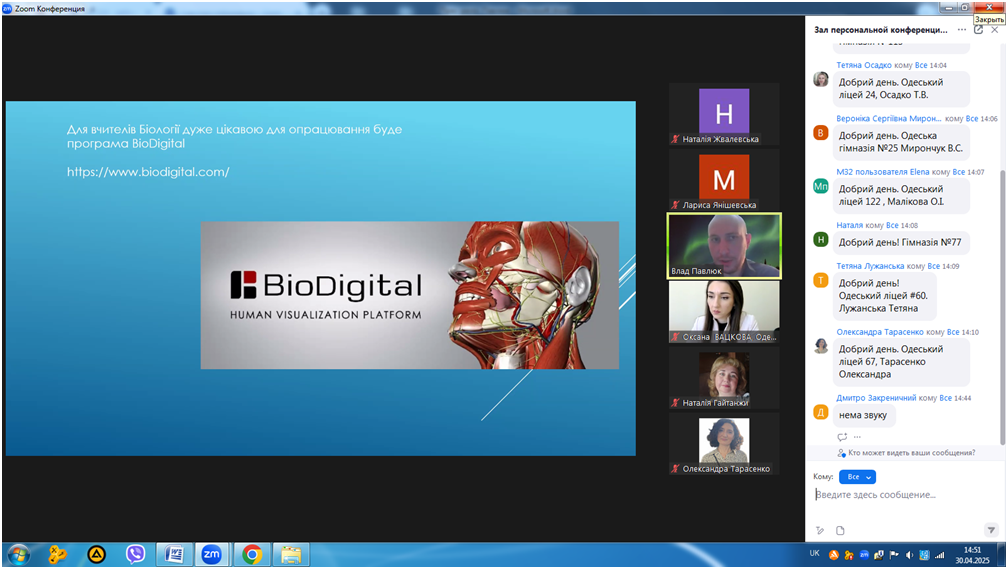This screenshot has height=569, width=1008.
Task: Click sender name Дмитро Закренчний
Action: 876,398
